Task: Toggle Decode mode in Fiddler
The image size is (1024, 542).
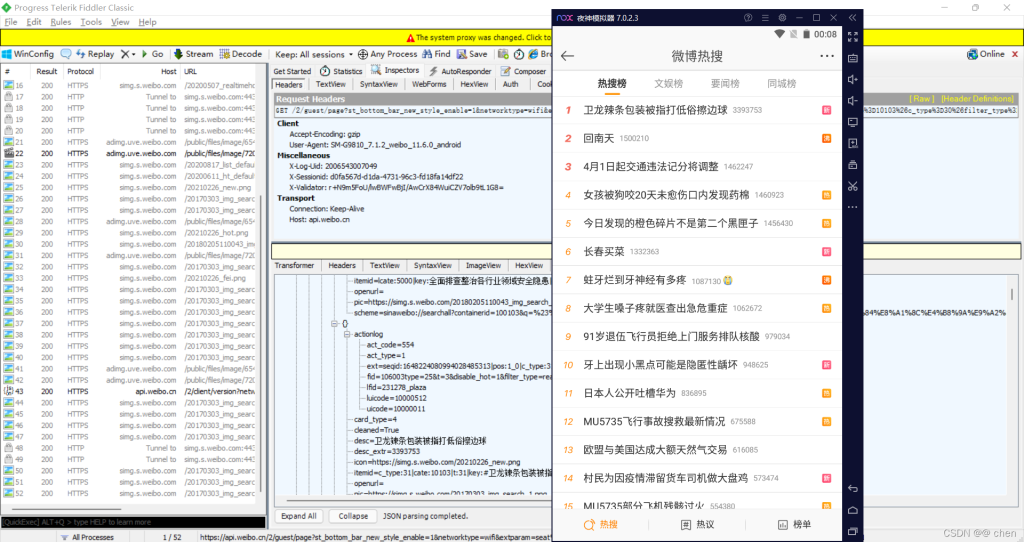Action: [x=241, y=54]
